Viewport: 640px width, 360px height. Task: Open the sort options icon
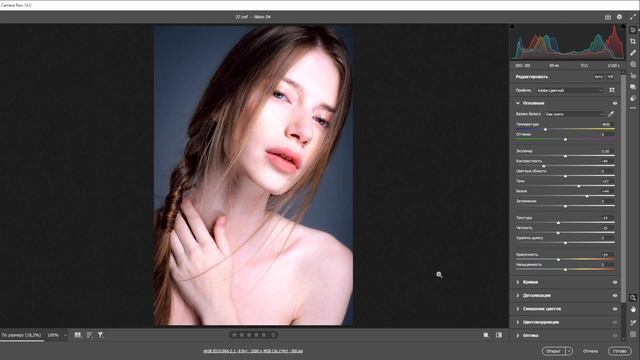point(89,335)
